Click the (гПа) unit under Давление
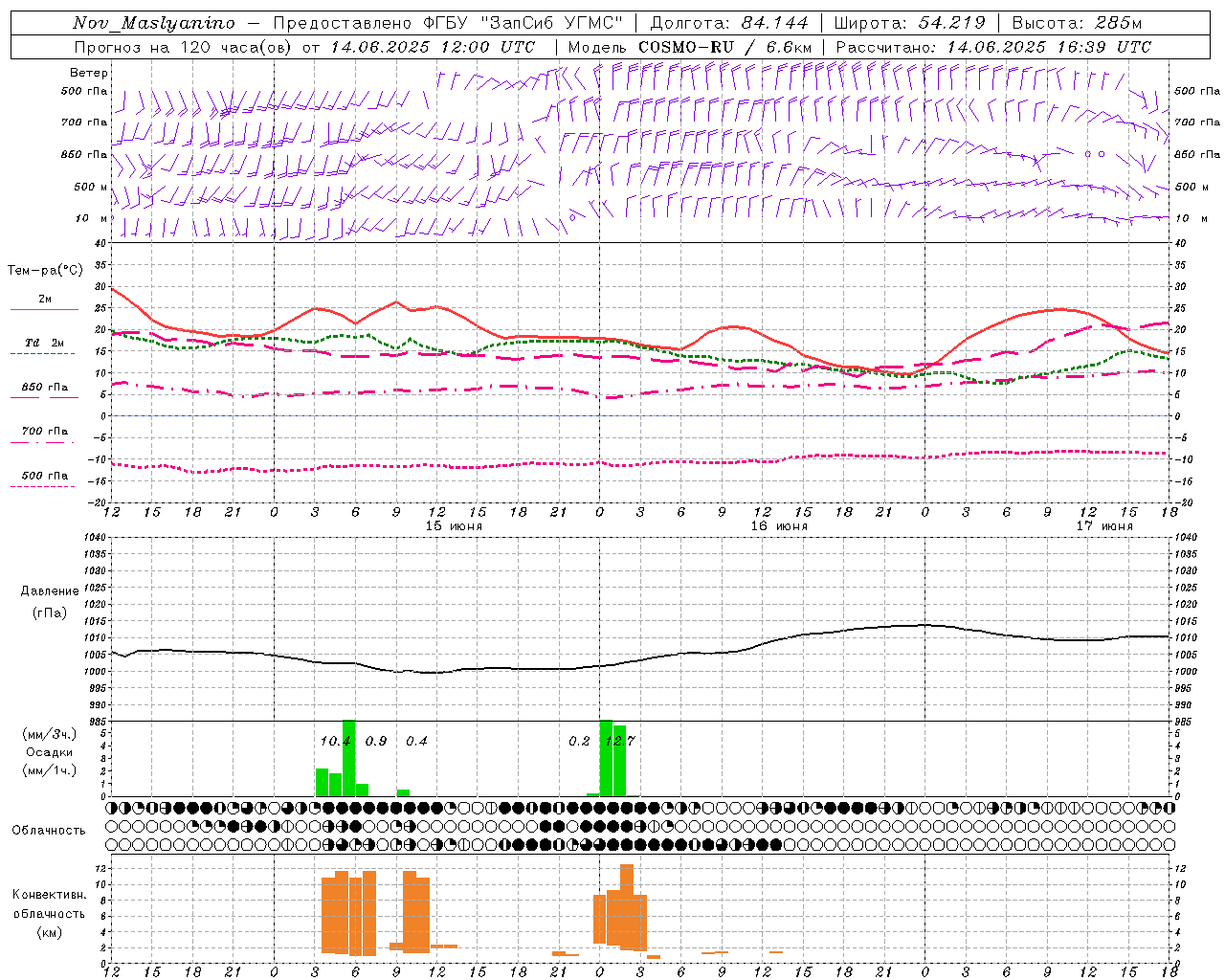This screenshot has height=980, width=1225. pos(48,613)
